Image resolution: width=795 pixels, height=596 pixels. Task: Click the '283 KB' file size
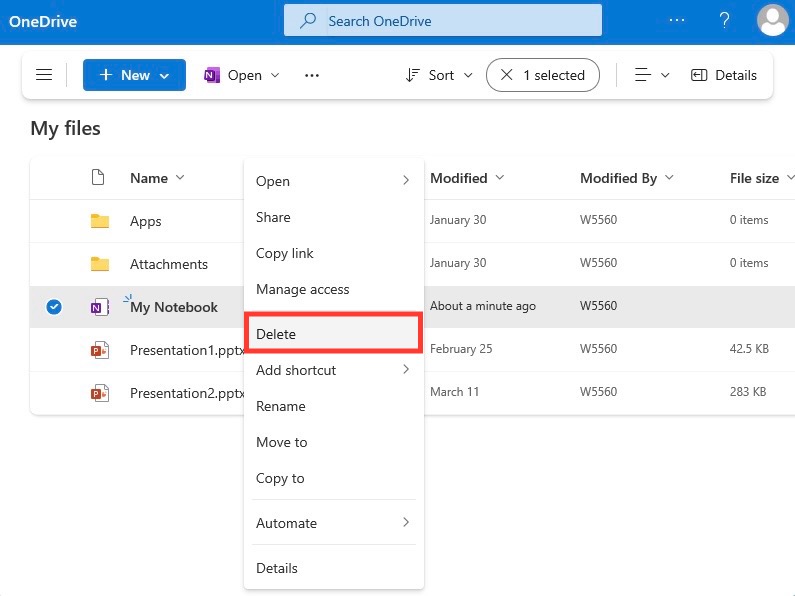coord(748,392)
